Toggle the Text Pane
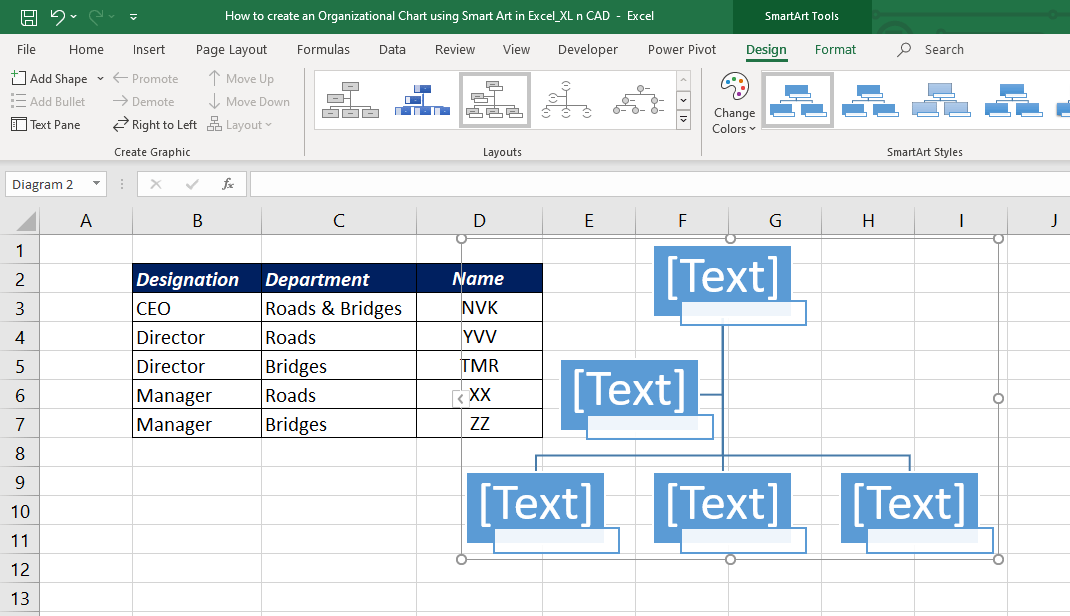1070x616 pixels. coord(45,124)
